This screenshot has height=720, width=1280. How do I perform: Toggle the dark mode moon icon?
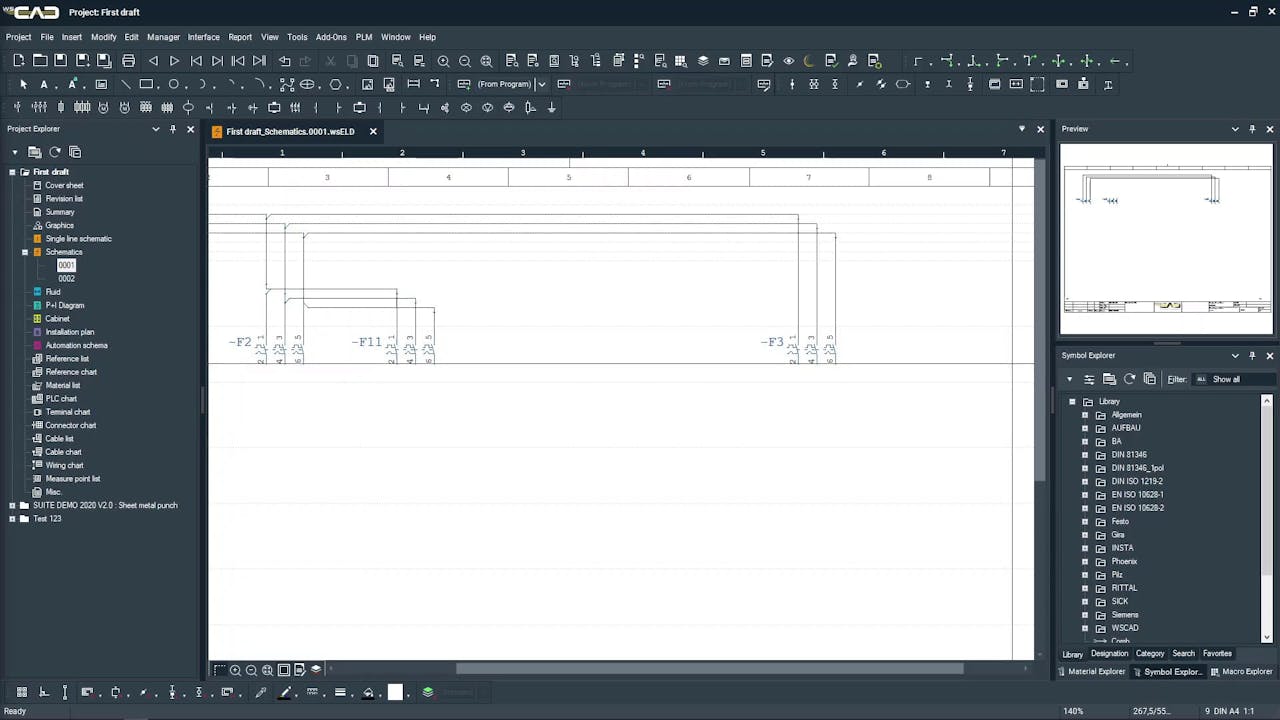point(809,61)
